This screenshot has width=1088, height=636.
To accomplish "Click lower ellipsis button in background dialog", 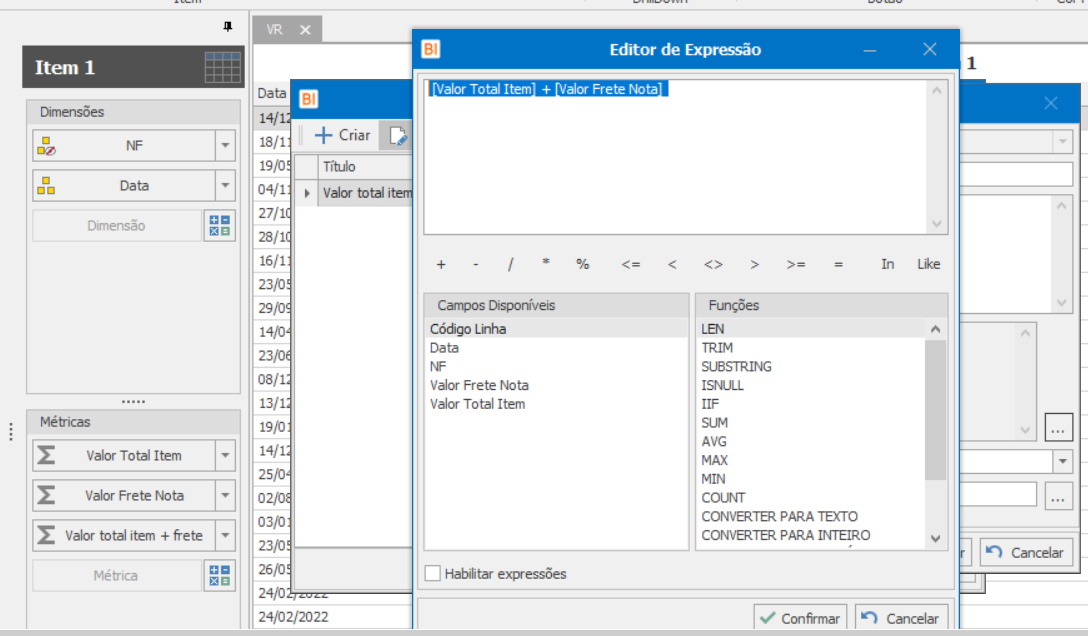I will (x=1058, y=496).
